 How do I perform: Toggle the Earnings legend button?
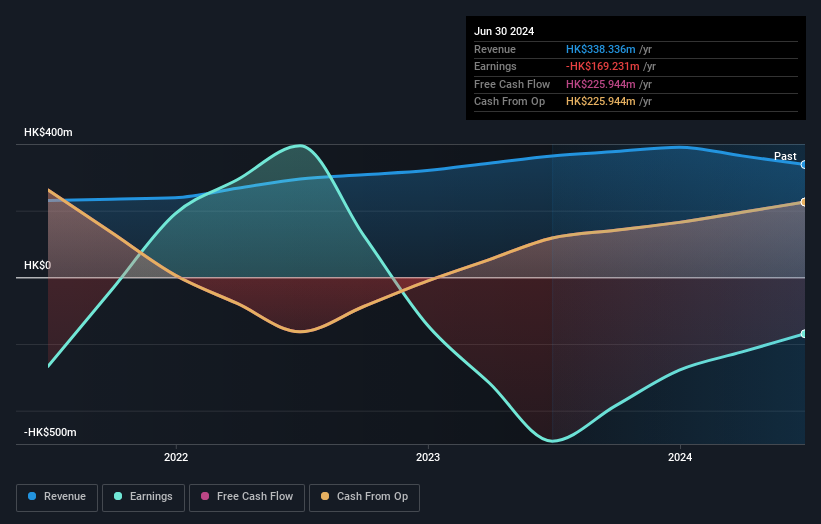pyautogui.click(x=143, y=497)
